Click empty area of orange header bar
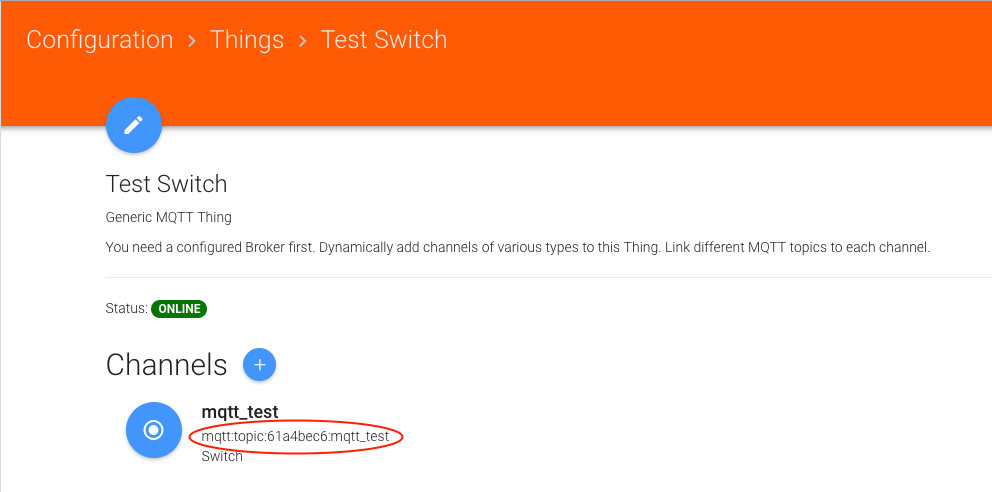Image resolution: width=992 pixels, height=492 pixels. [x=700, y=60]
